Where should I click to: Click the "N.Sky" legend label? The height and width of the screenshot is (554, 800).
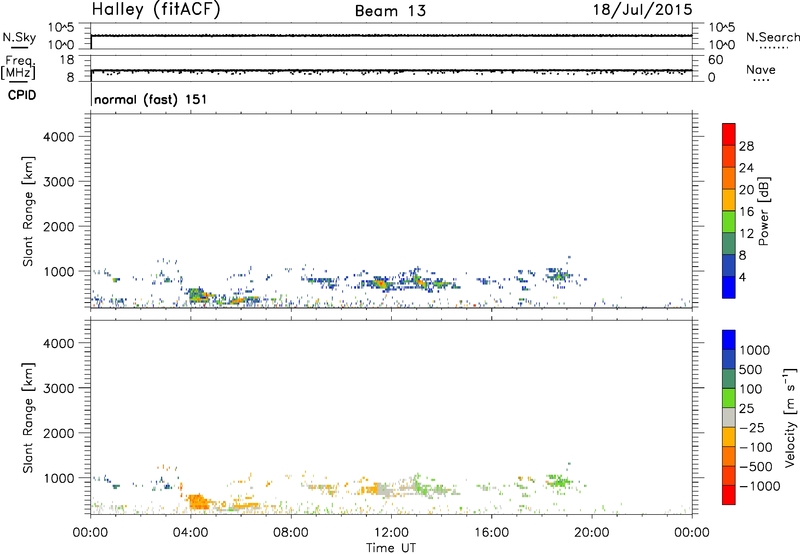point(19,37)
